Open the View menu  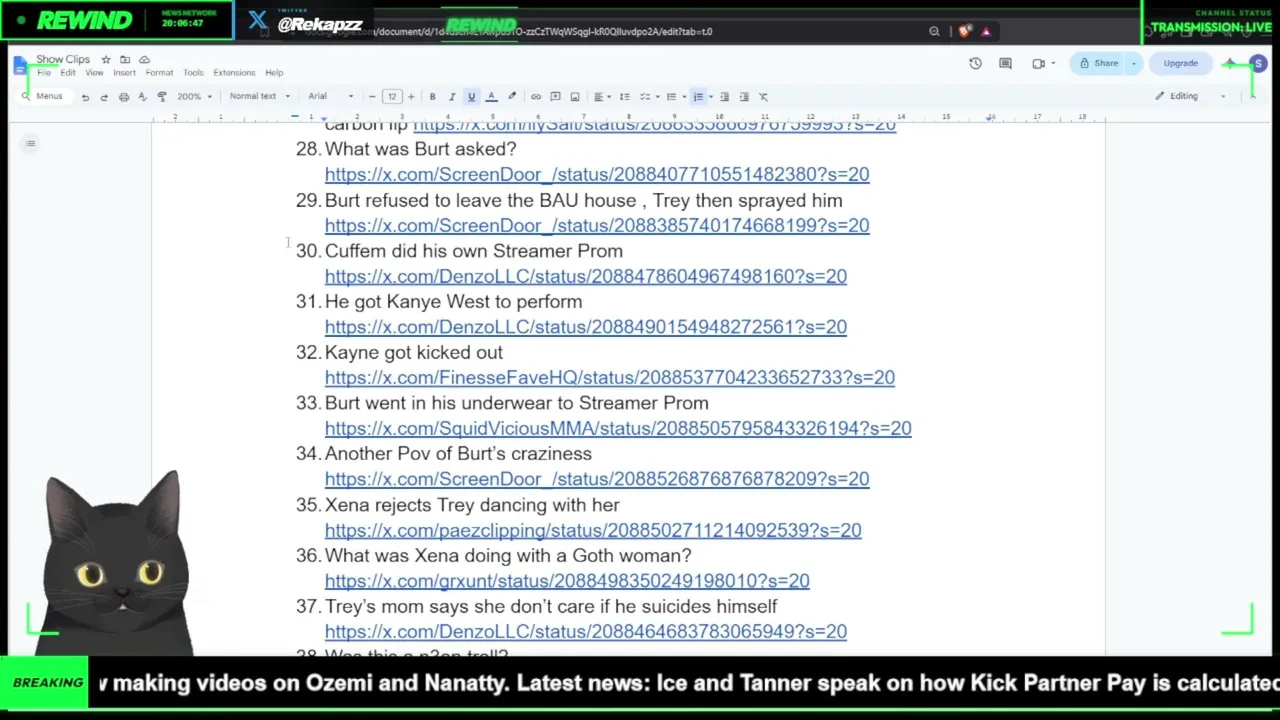94,73
